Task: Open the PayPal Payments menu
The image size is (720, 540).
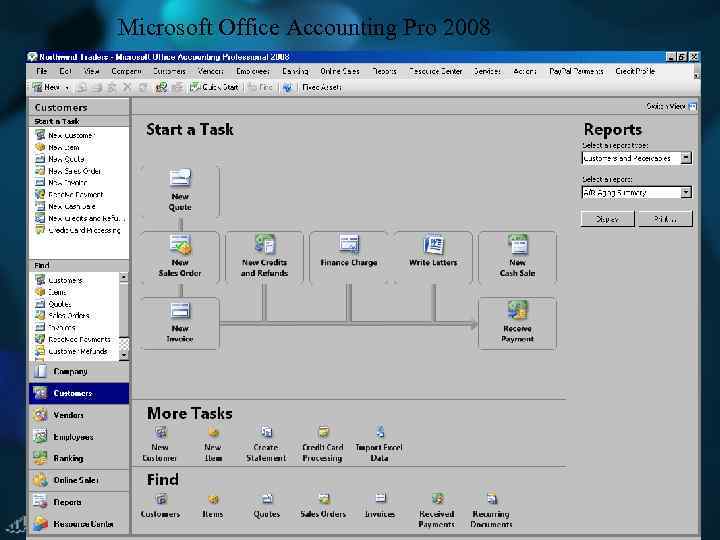Action: pyautogui.click(x=576, y=71)
